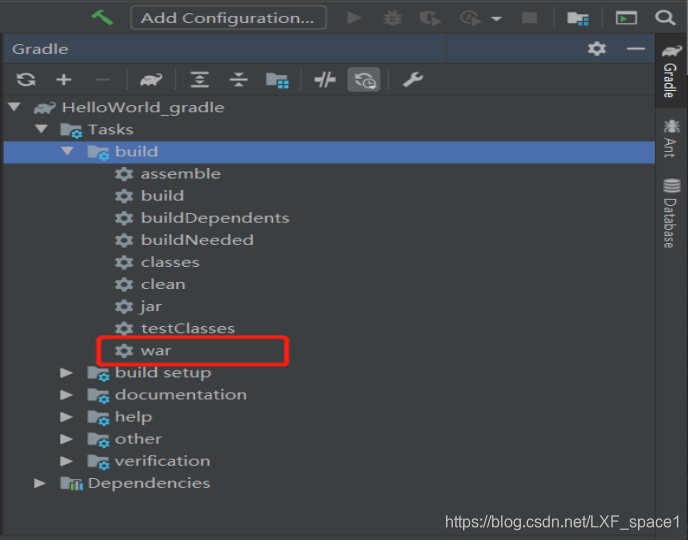The width and height of the screenshot is (689, 541).
Task: Select the jar task
Action: coord(151,307)
